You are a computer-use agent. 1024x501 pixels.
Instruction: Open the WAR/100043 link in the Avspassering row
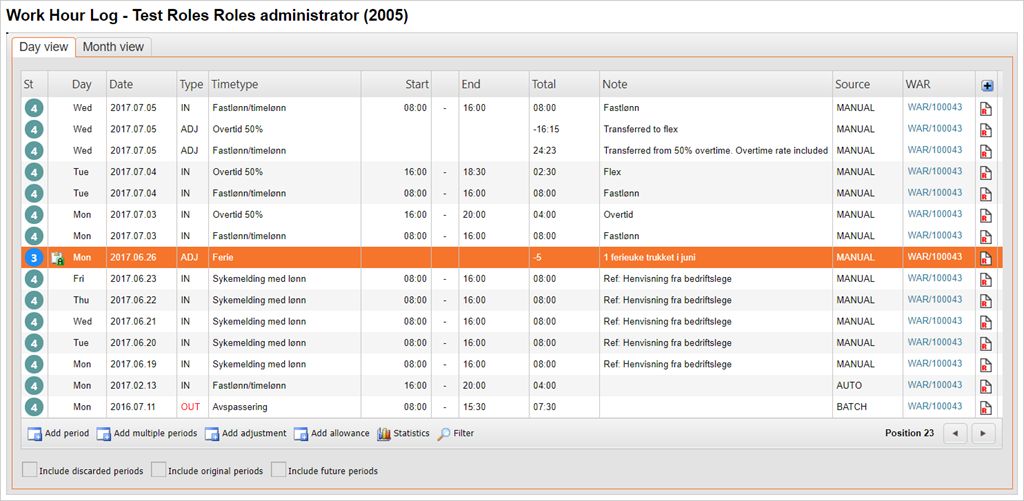tap(934, 407)
